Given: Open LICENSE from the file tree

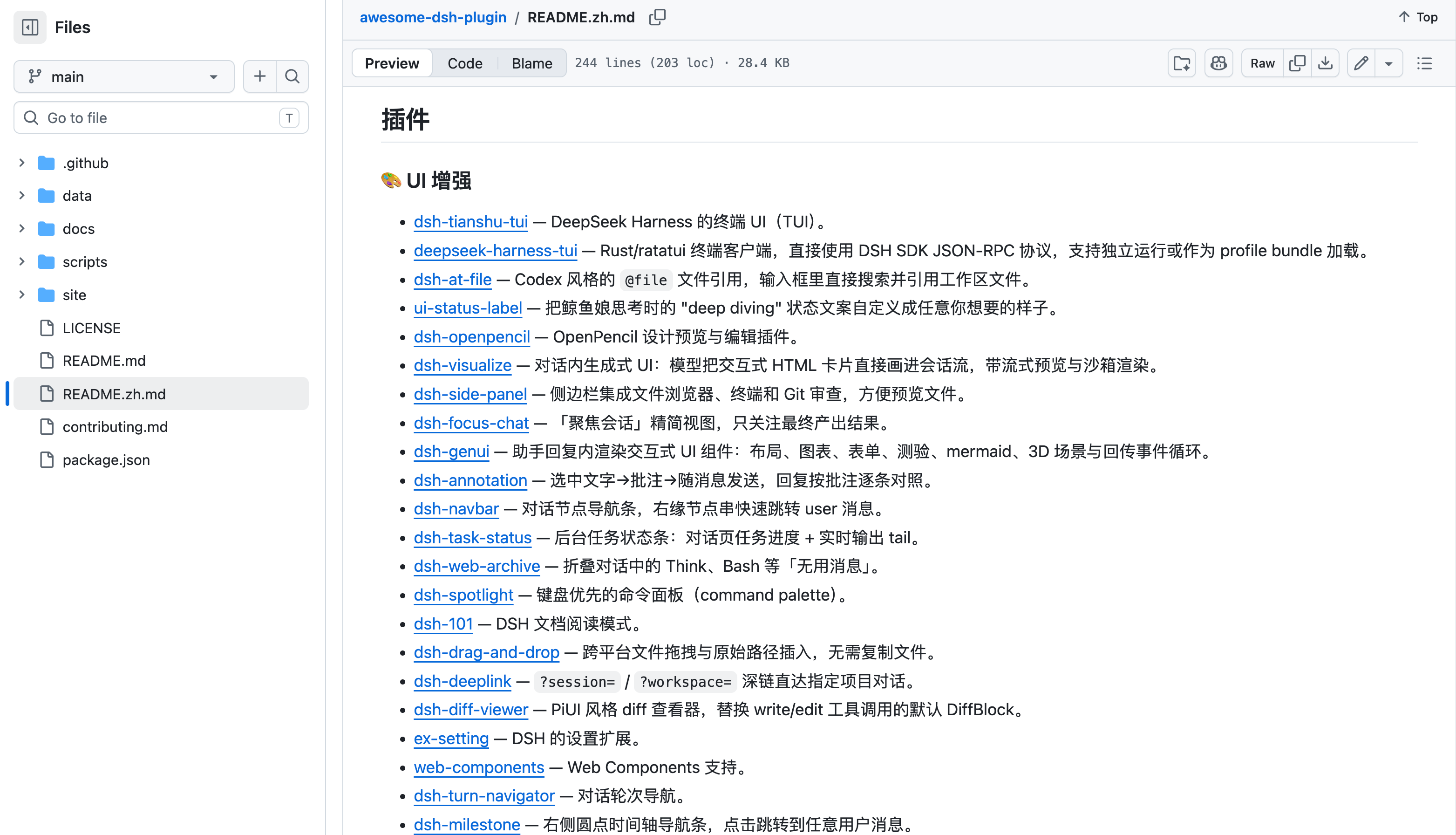Looking at the screenshot, I should 161,328.
